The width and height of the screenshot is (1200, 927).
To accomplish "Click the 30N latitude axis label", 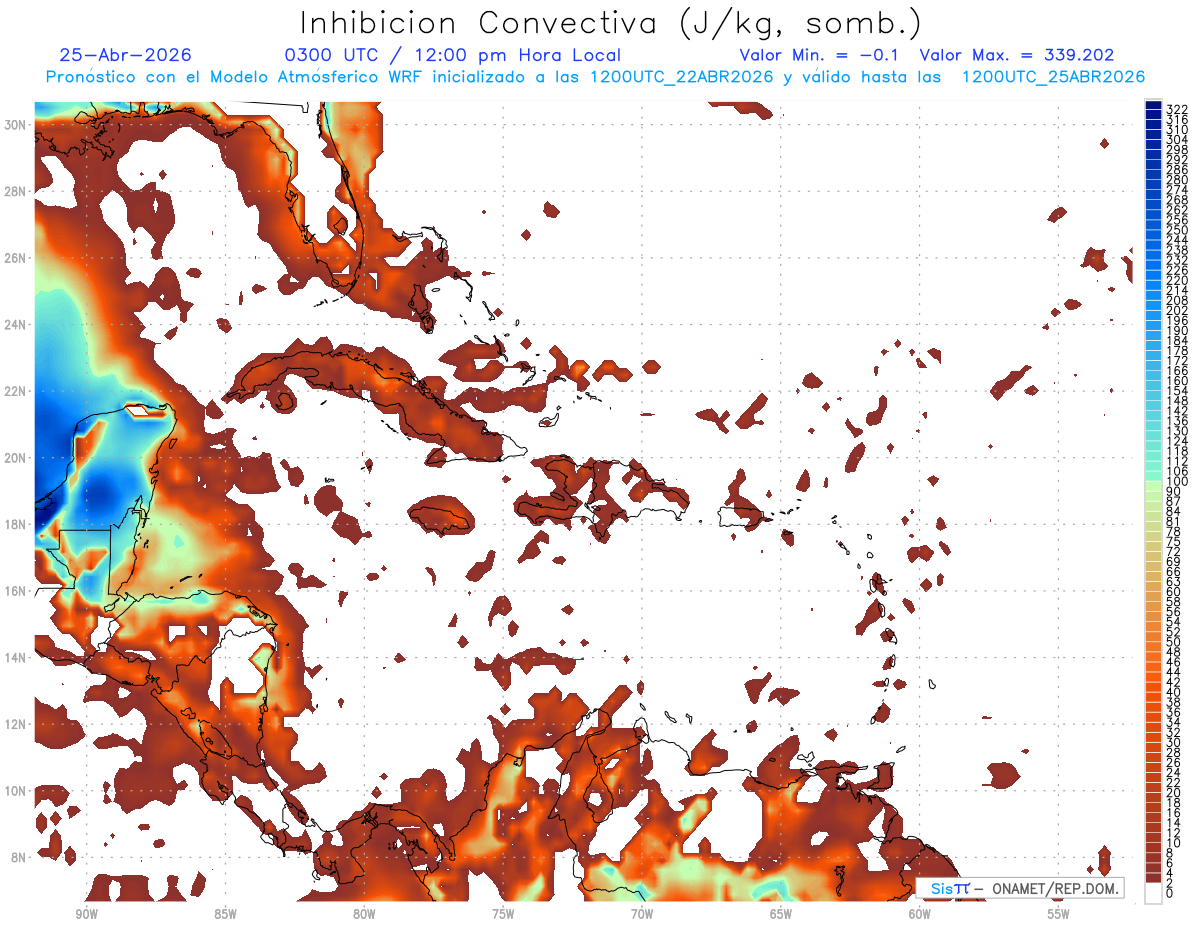I will pos(17,124).
